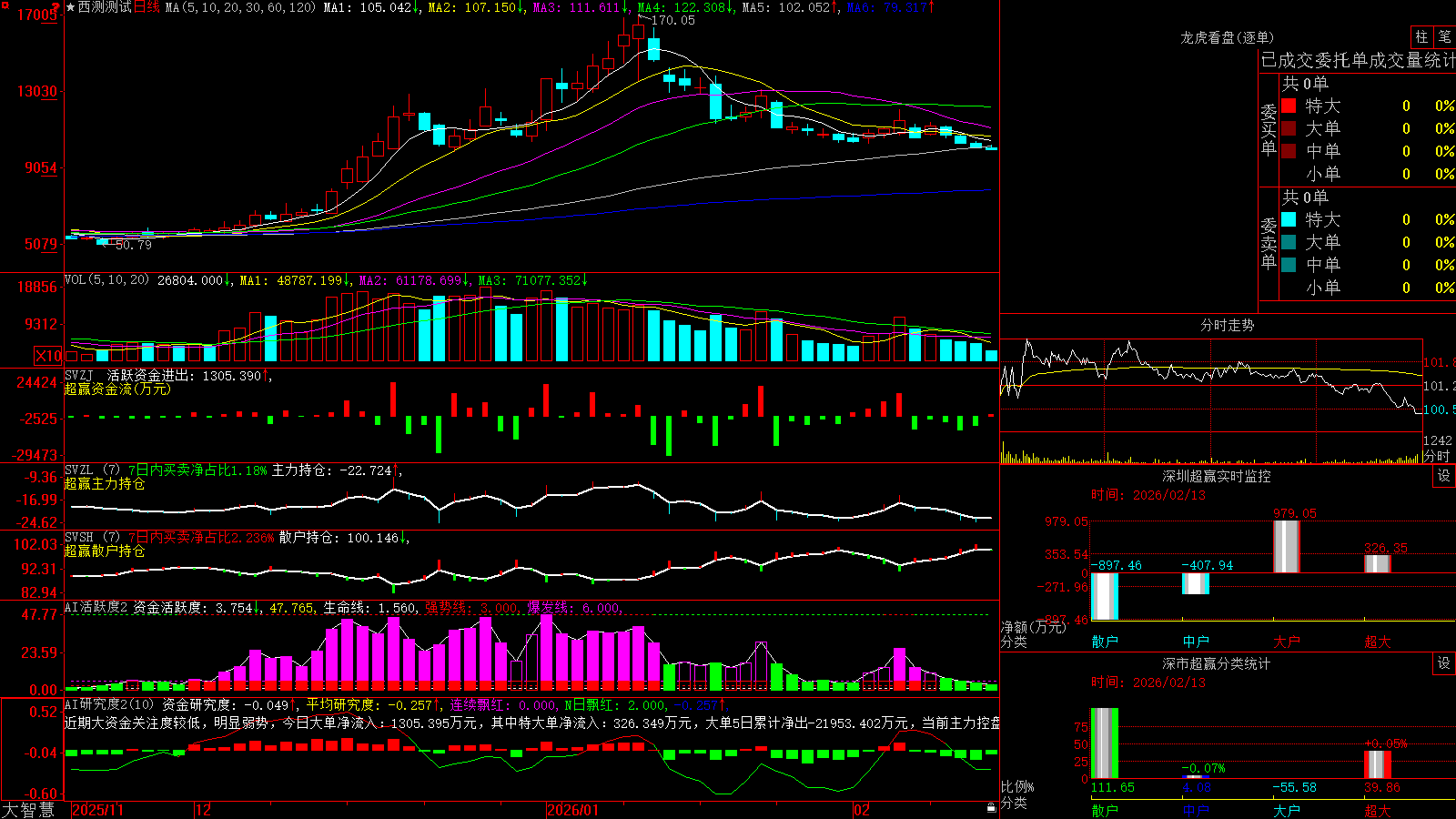Click 爆发线: 6.000 label
Viewport: 1456px width, 819px height.
[575, 608]
